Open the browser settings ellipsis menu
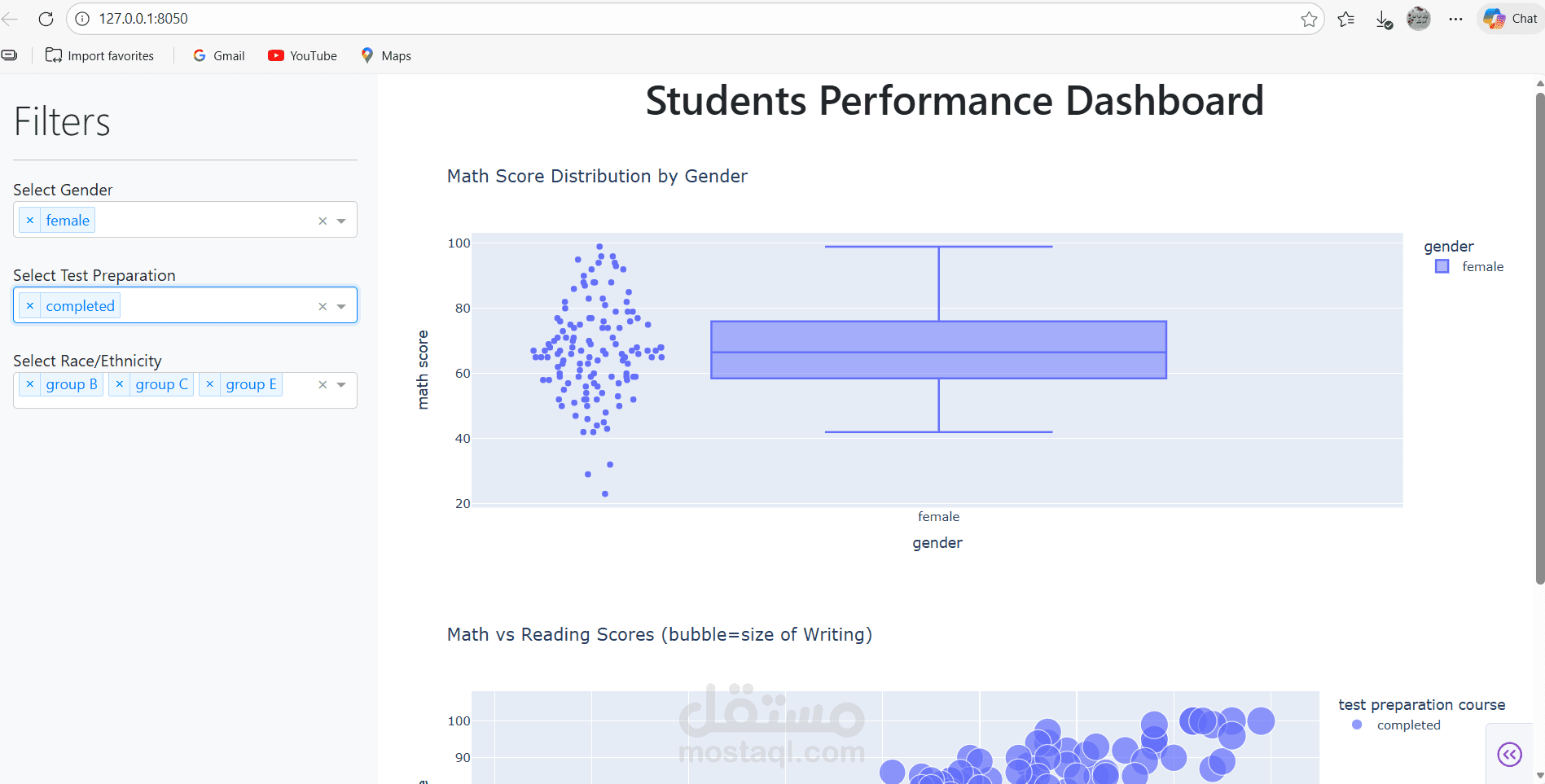This screenshot has height=784, width=1545. pos(1455,19)
